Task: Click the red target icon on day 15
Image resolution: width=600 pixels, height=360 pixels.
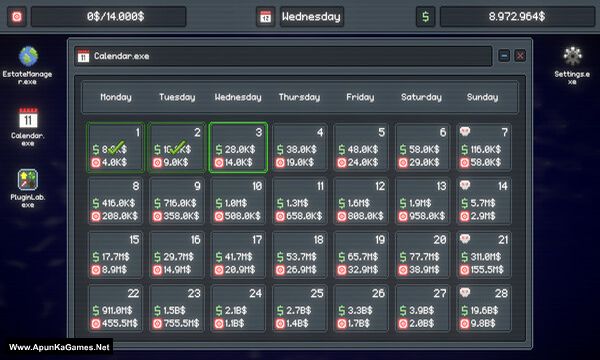Action: point(96,270)
